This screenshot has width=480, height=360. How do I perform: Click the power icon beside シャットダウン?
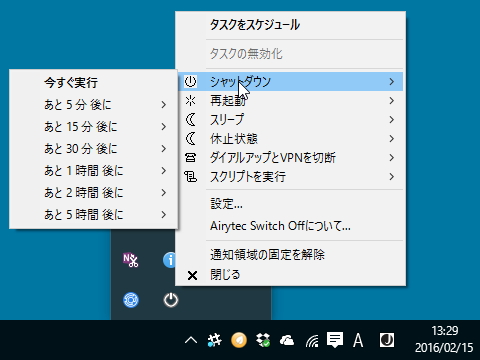coord(190,81)
